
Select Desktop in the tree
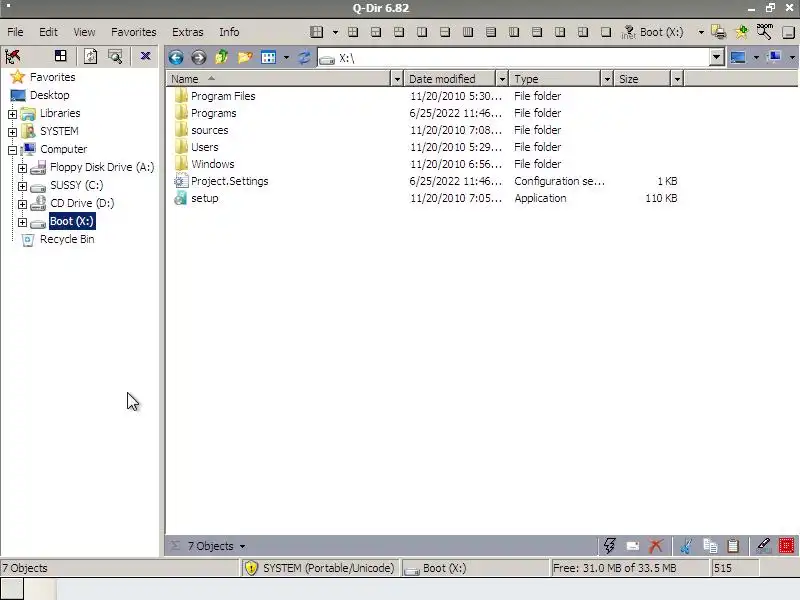click(x=49, y=95)
